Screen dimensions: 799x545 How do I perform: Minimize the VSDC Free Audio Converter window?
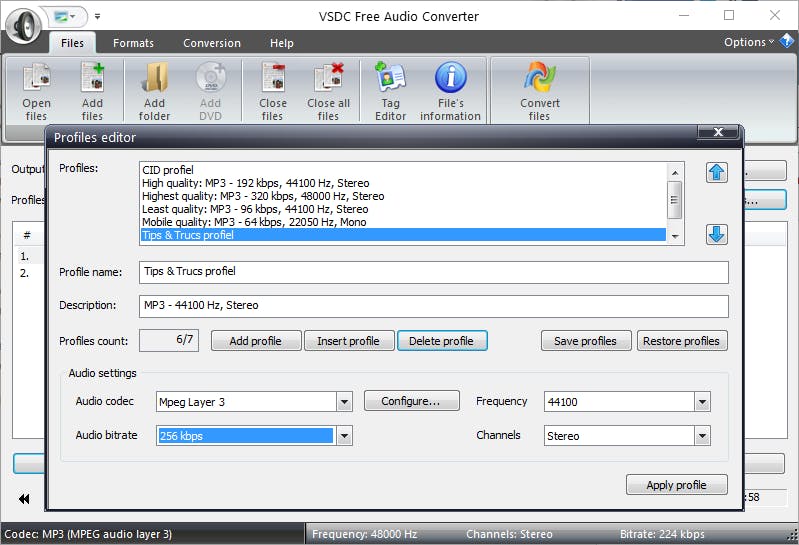point(684,15)
